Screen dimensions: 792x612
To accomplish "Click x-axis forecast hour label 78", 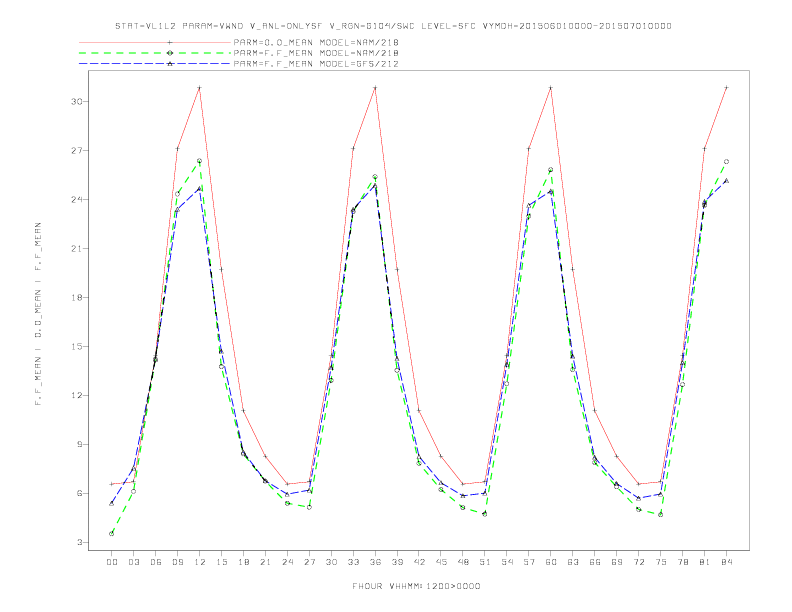I will tap(682, 562).
